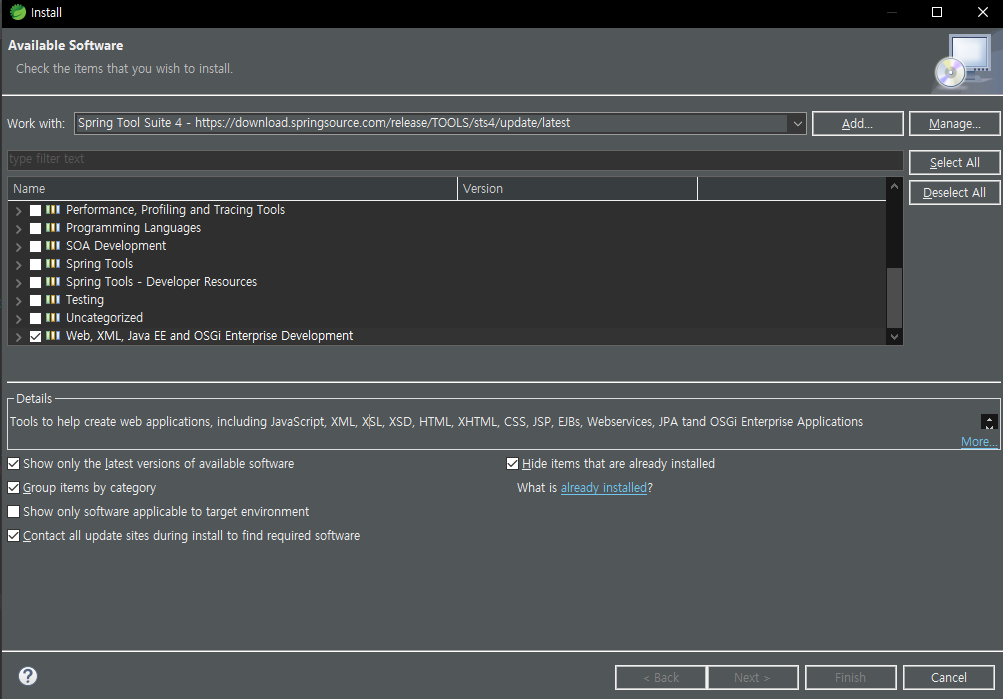Click the type filter text field
Image resolution: width=1003 pixels, height=699 pixels.
pos(455,159)
